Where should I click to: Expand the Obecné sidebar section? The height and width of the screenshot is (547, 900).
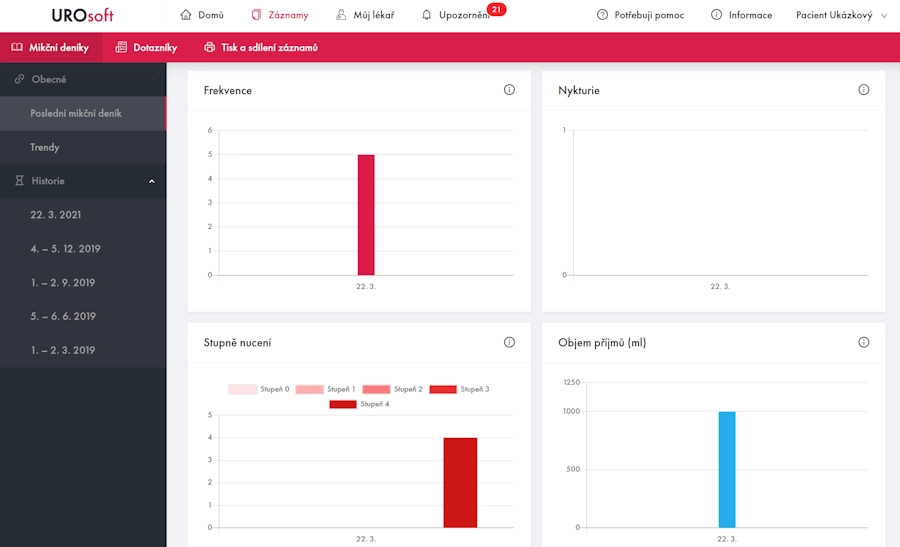[83, 79]
